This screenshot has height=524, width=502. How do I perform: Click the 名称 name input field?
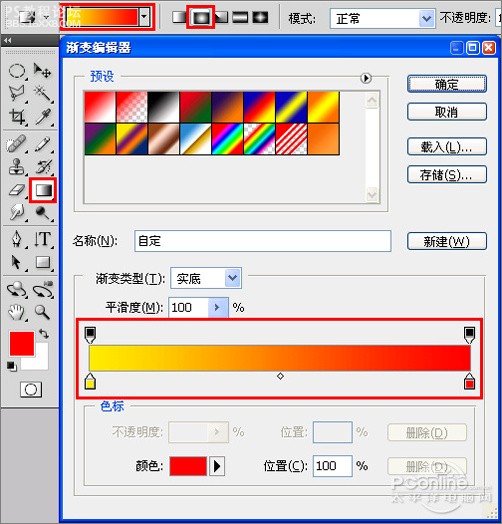pyautogui.click(x=263, y=241)
